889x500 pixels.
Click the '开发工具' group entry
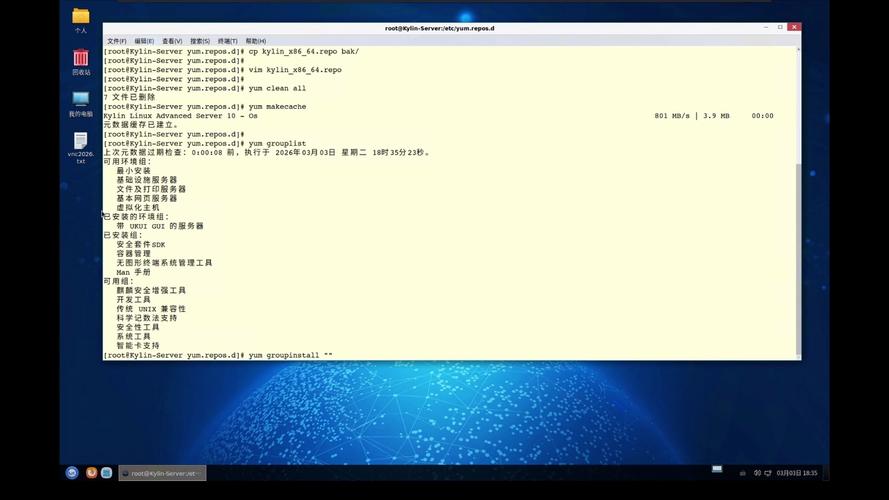pyautogui.click(x=134, y=299)
